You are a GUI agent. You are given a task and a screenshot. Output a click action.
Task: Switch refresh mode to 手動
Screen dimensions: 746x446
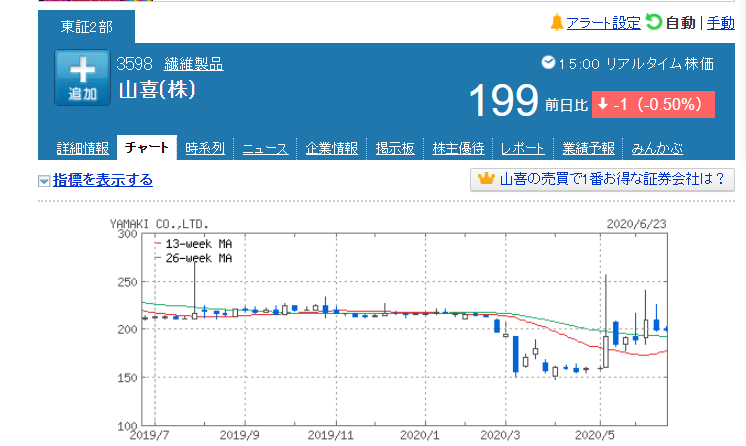click(x=720, y=23)
